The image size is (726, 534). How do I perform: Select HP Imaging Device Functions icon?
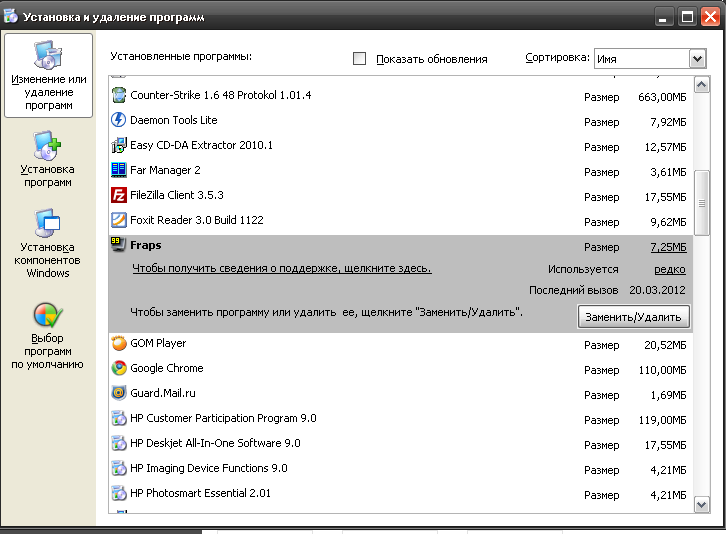pyautogui.click(x=119, y=468)
